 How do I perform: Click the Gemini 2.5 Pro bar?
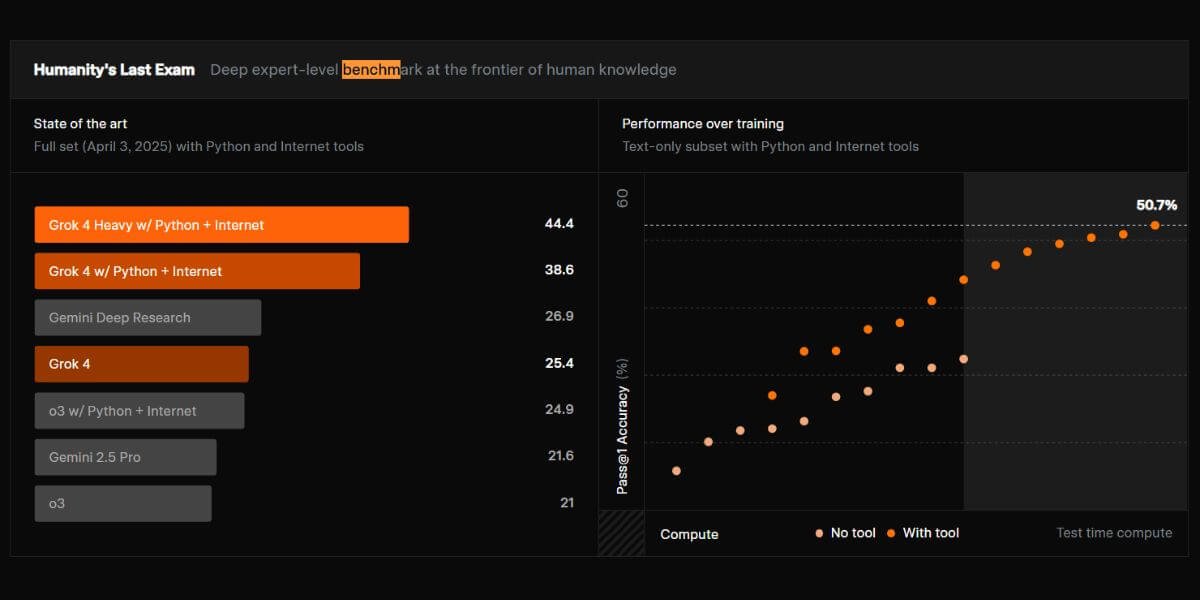[x=125, y=457]
